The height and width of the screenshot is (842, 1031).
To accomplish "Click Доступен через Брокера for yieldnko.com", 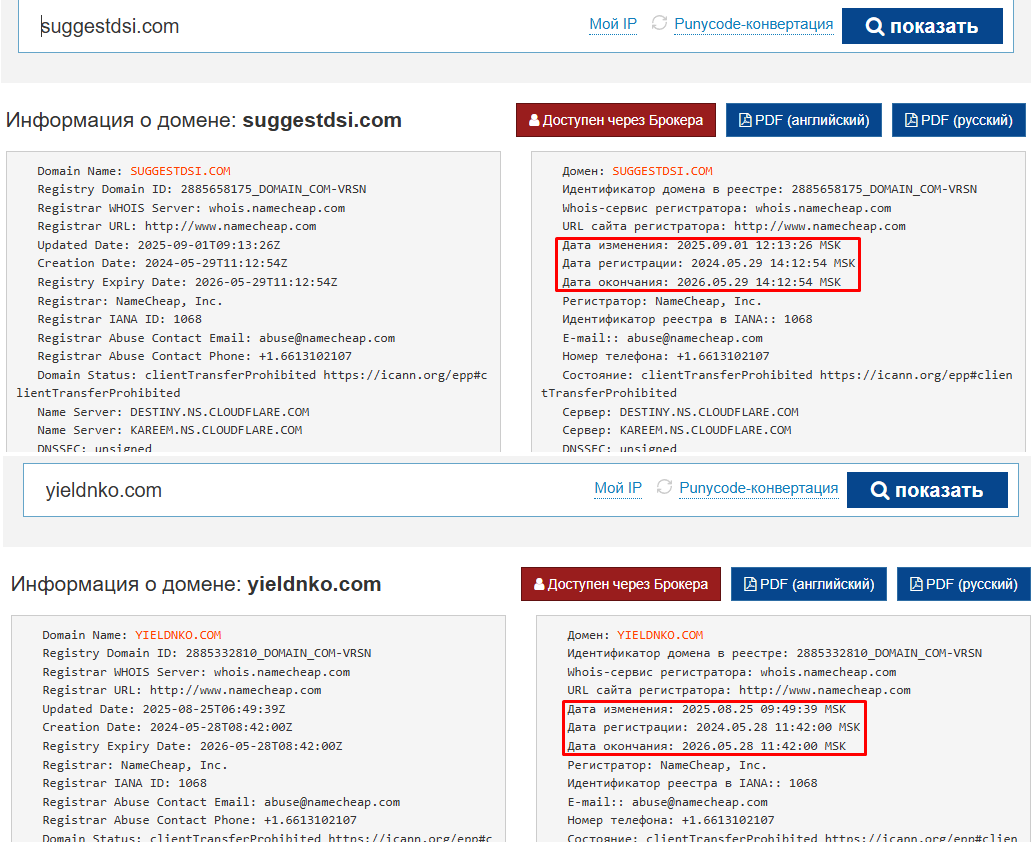I will [x=621, y=584].
